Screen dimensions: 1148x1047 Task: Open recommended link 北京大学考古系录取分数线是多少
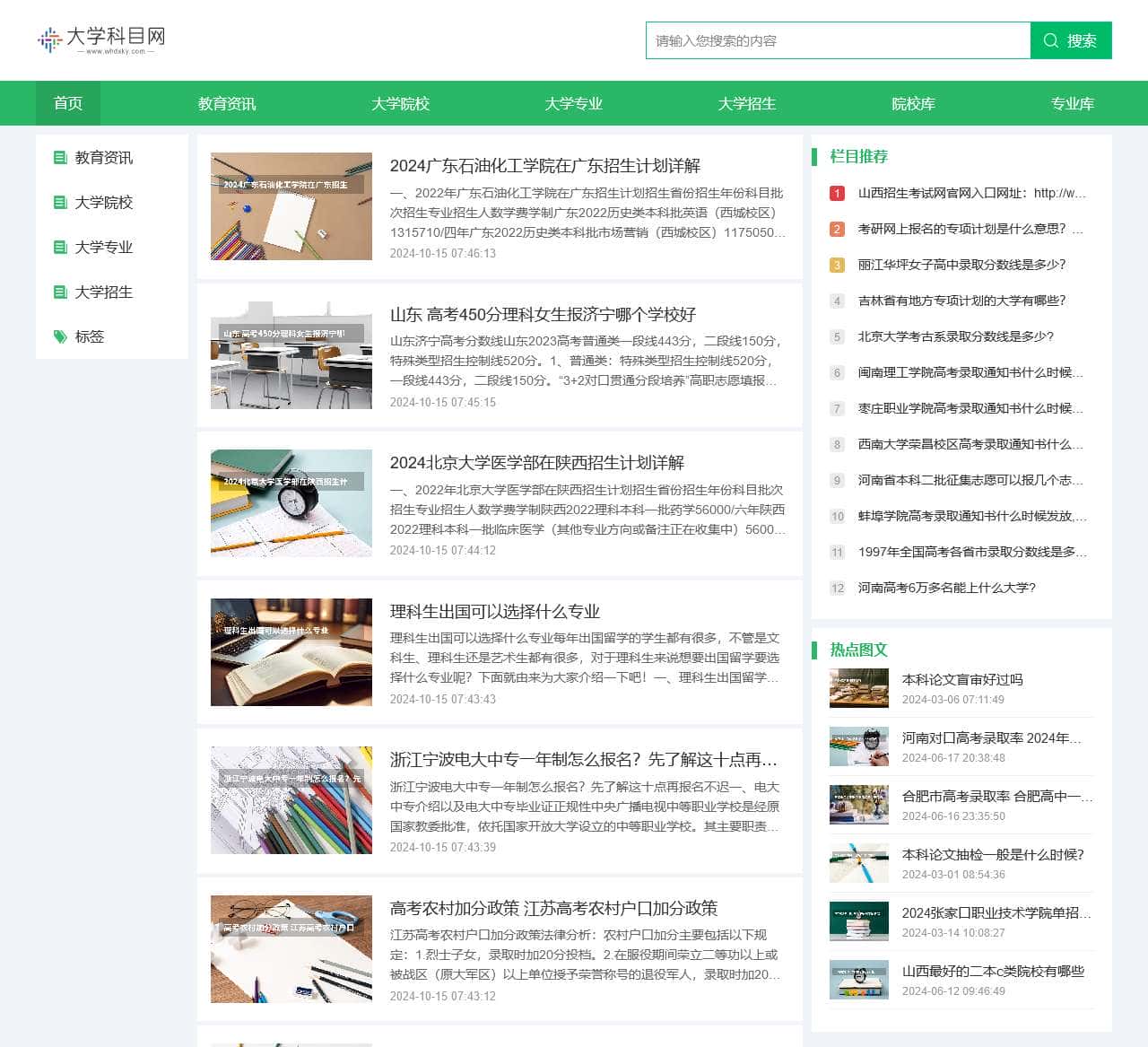point(956,336)
